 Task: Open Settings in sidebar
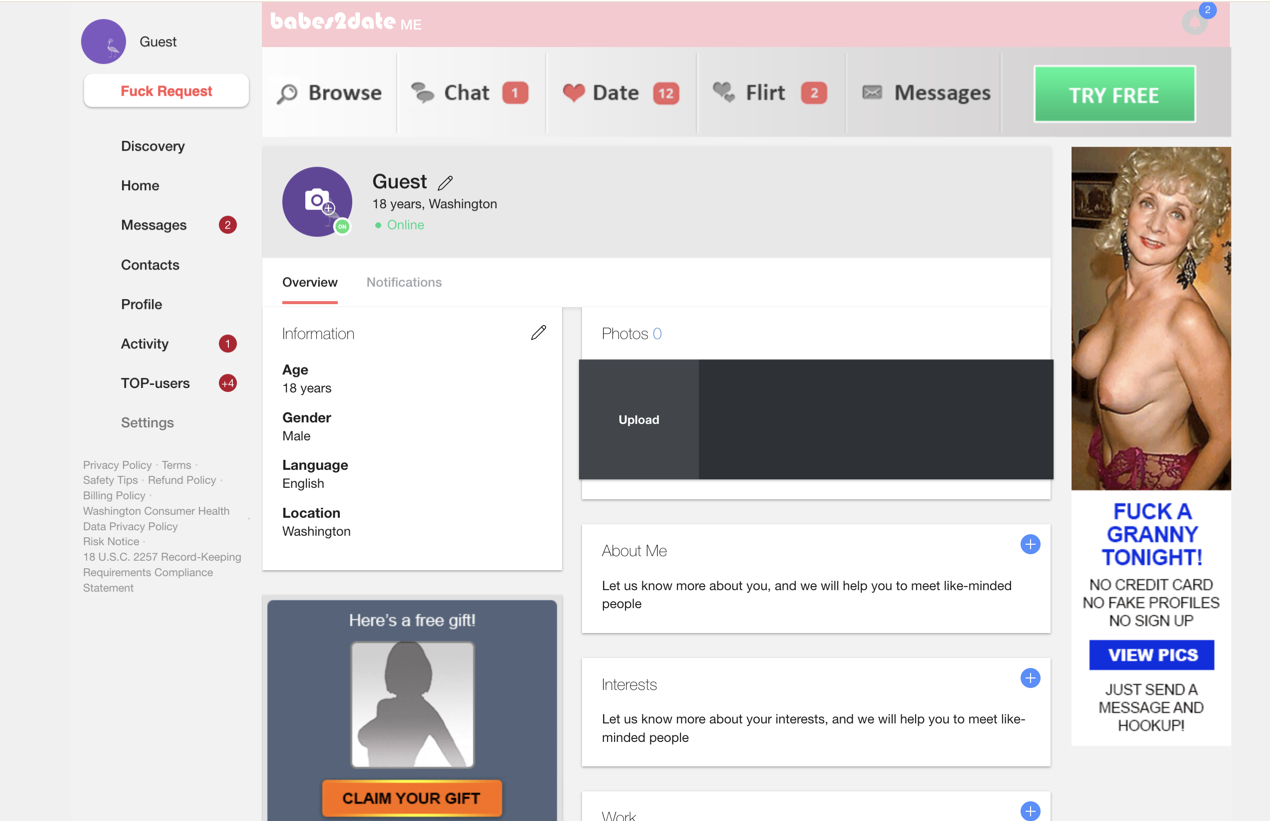coord(147,422)
